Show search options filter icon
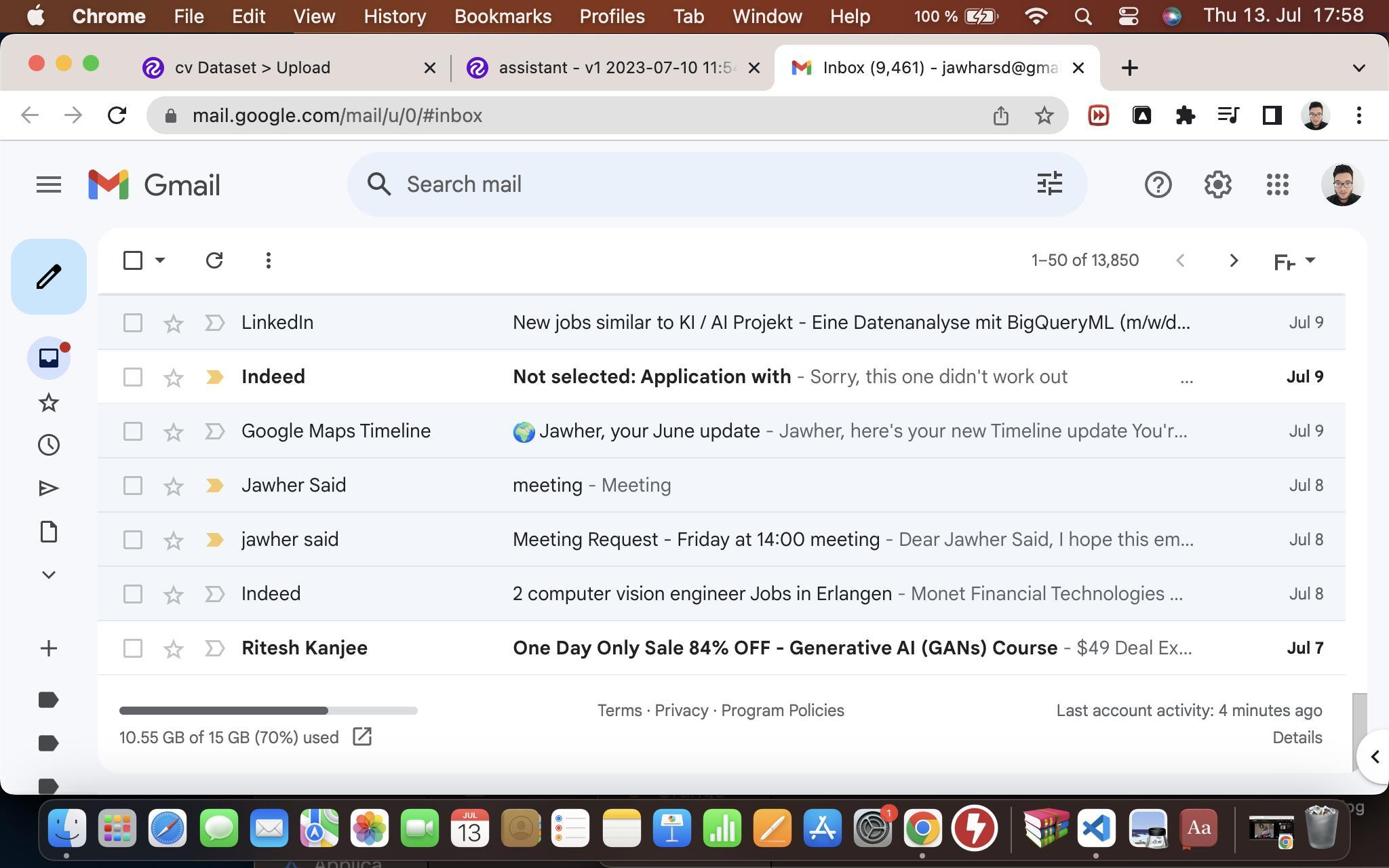1389x868 pixels. 1049,184
